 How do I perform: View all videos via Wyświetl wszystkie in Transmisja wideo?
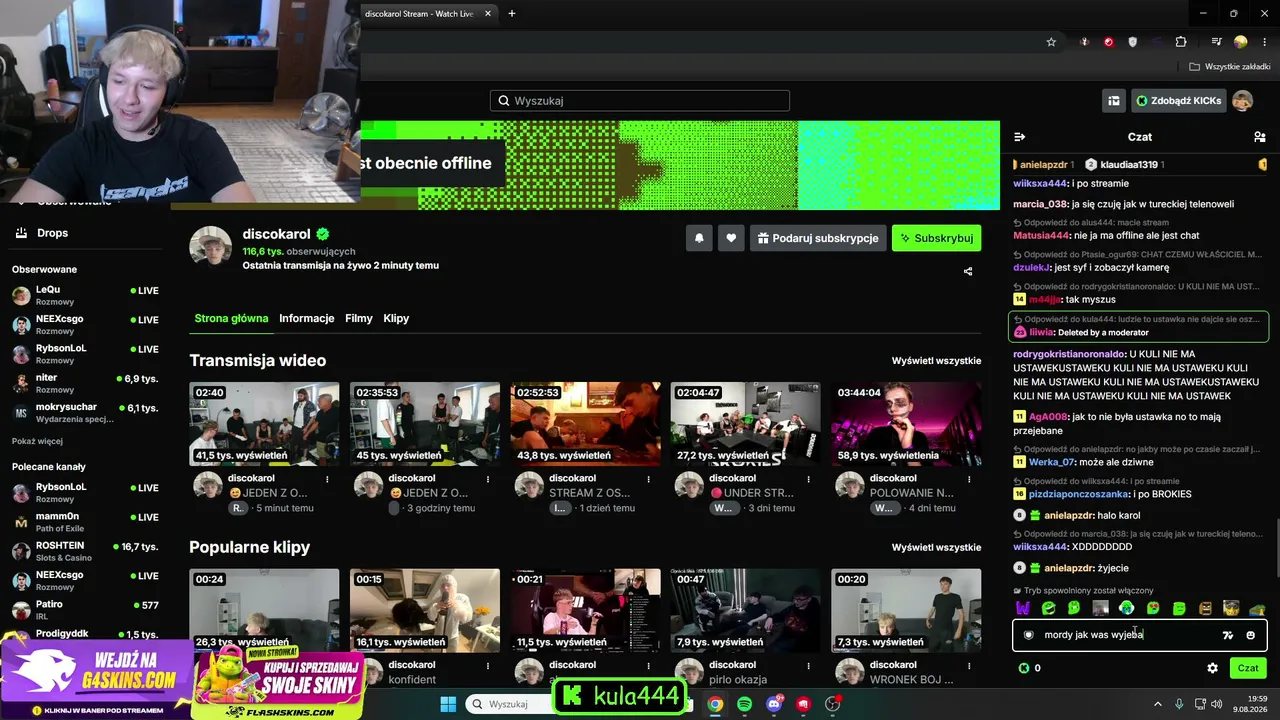point(937,361)
